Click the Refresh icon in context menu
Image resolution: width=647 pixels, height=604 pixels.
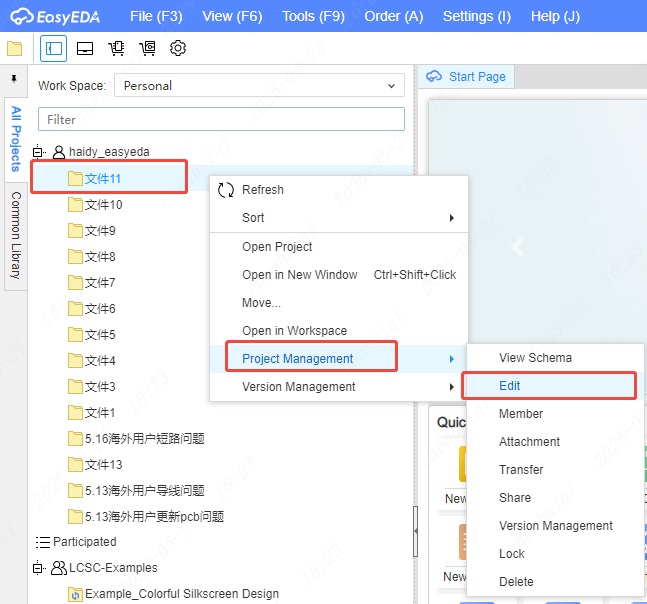pyautogui.click(x=226, y=190)
